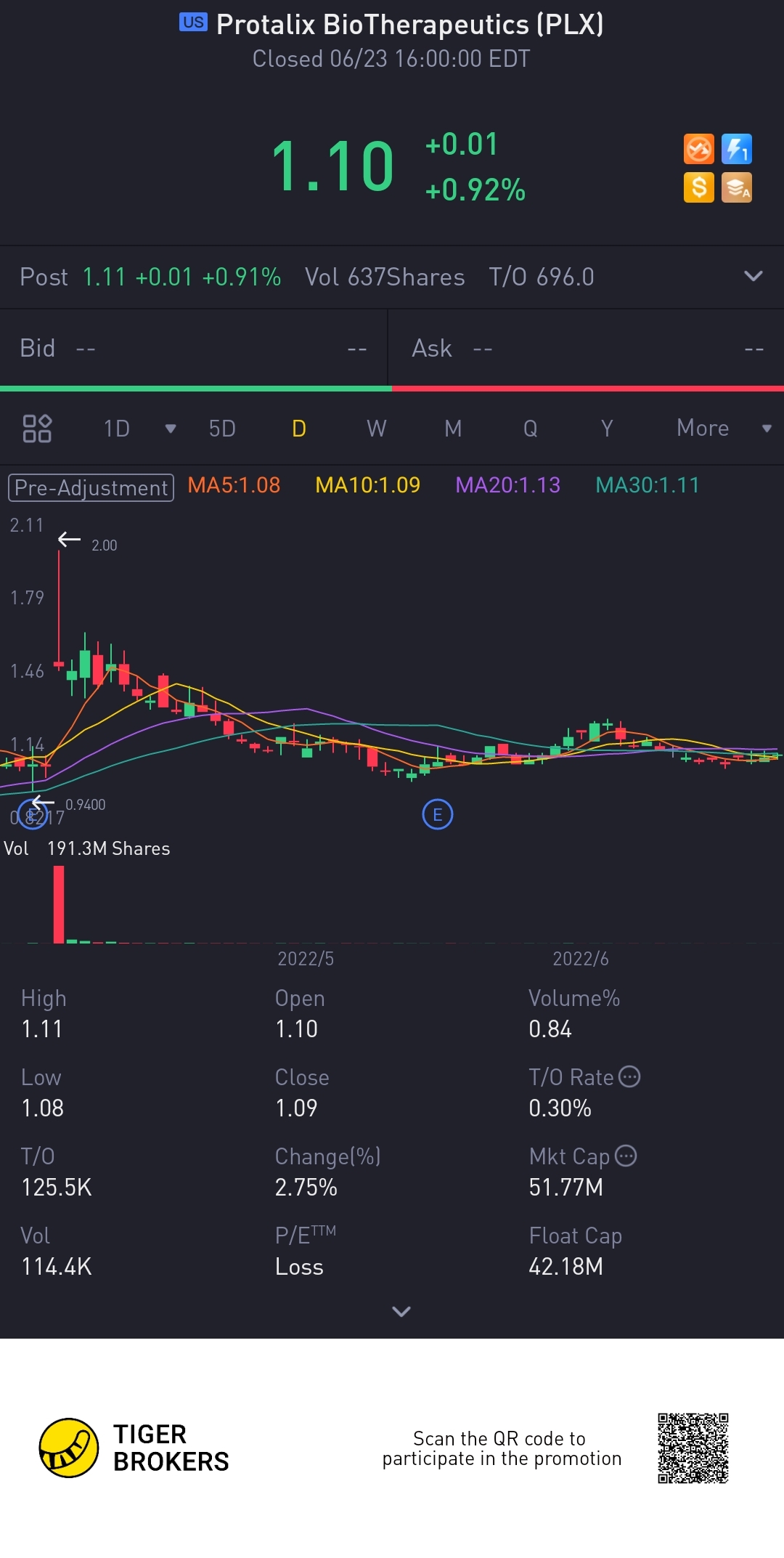This screenshot has height=1558, width=784.
Task: Tap the Vol 191.3M Shares label
Action: pos(87,848)
